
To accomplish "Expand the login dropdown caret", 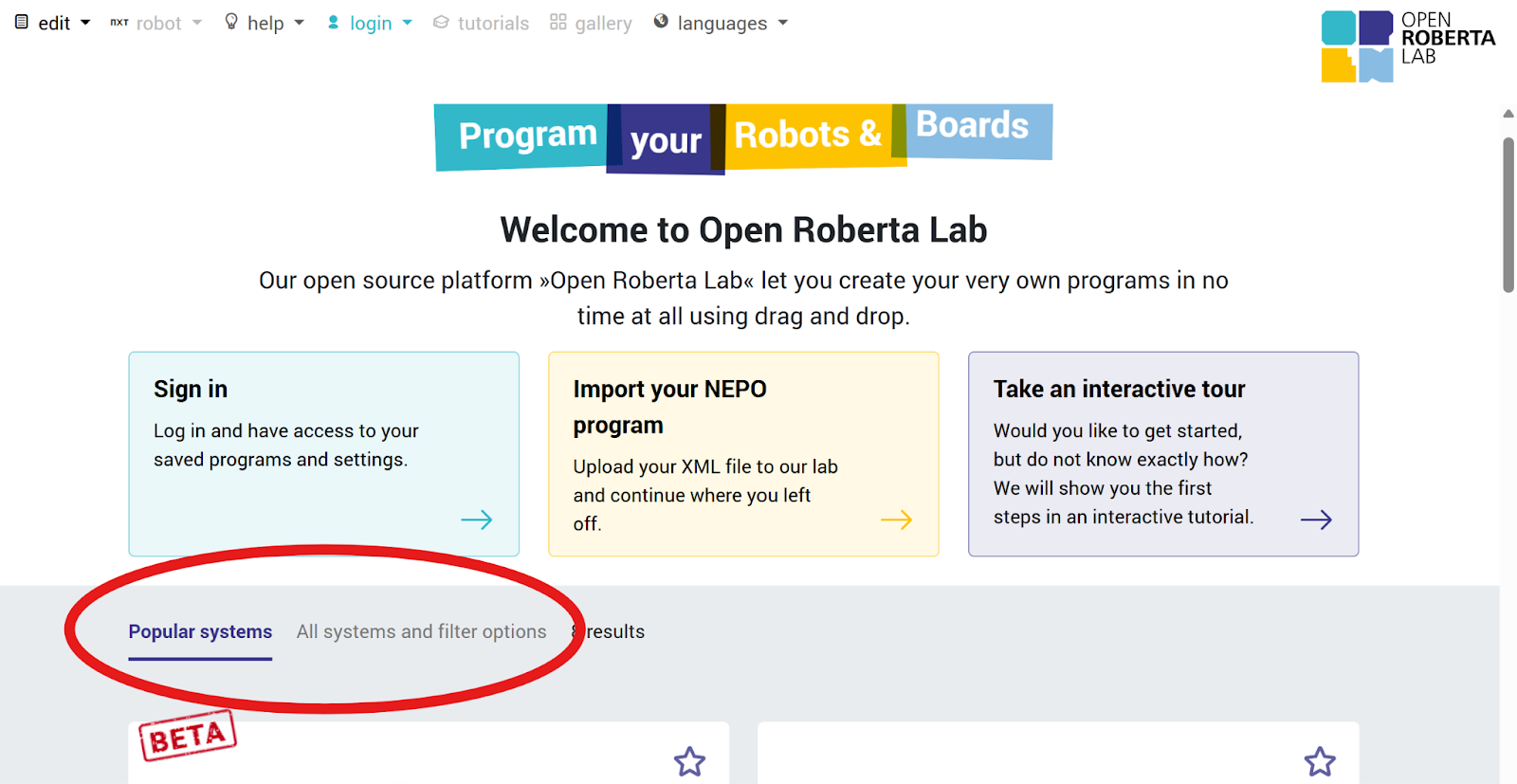I will (408, 23).
